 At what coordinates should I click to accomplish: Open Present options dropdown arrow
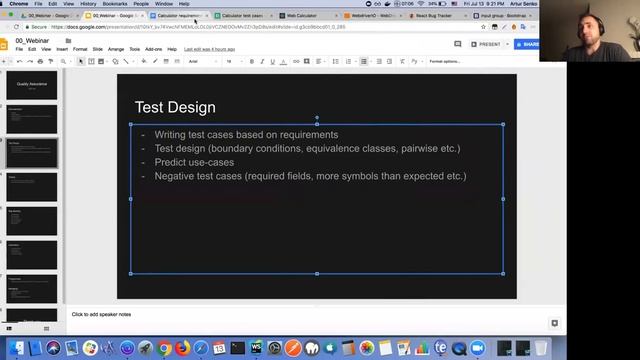tap(507, 44)
